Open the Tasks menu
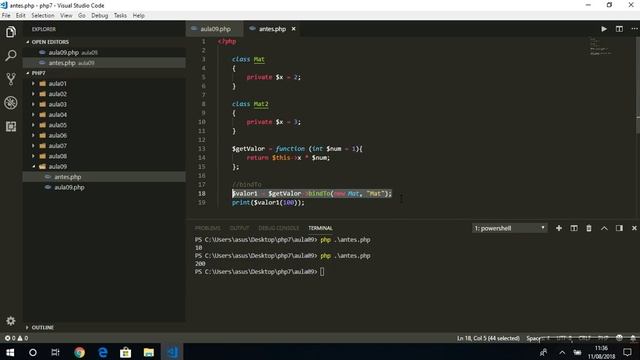 tap(120, 16)
